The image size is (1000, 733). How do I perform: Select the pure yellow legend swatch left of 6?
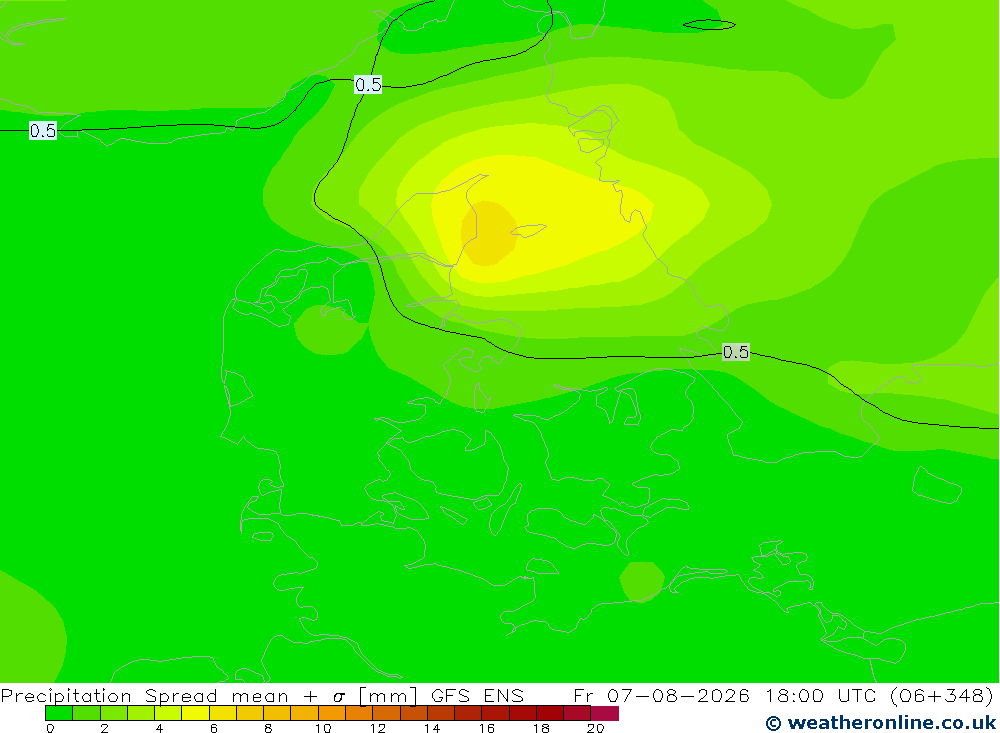click(195, 713)
